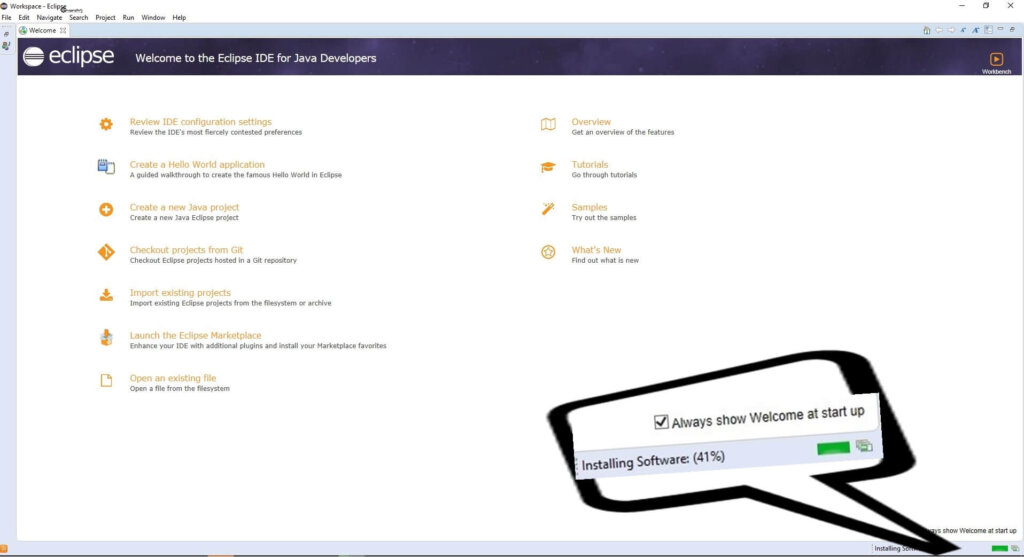The image size is (1024, 557).
Task: Click 'Get an overview of the features' text
Action: pyautogui.click(x=622, y=132)
